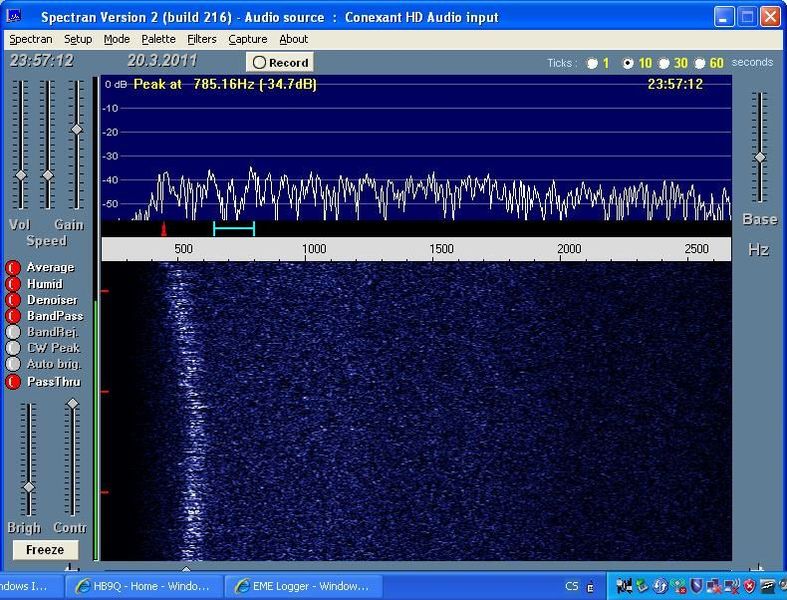Enable the CW Peak filter
The height and width of the screenshot is (600, 787).
[13, 348]
